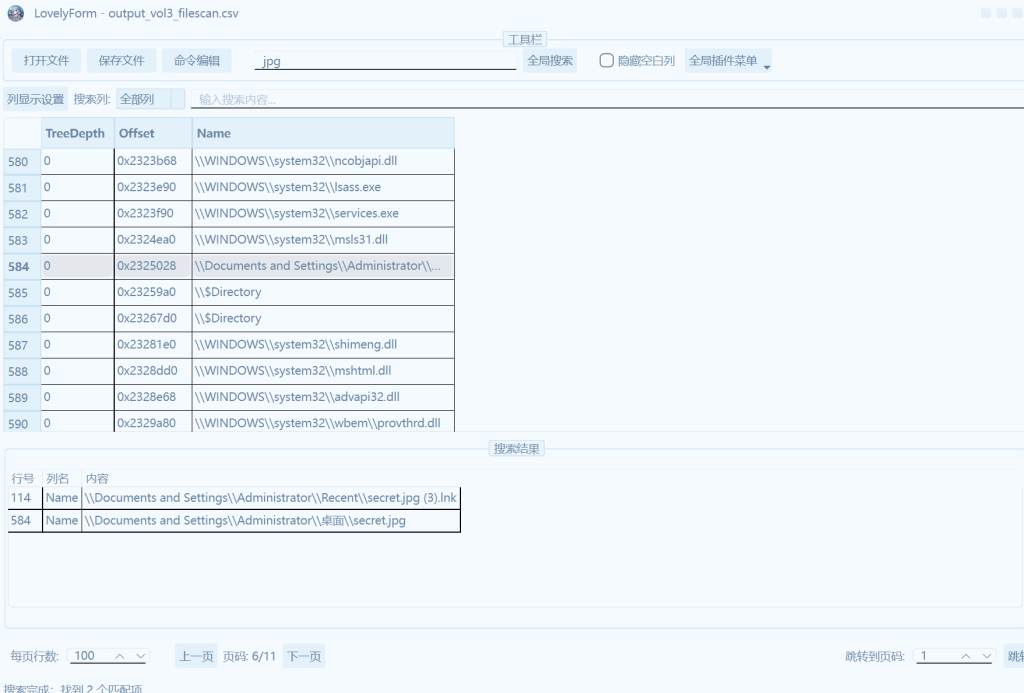This screenshot has height=693, width=1024.
Task: Click the 全局搜索 global search button
Action: pyautogui.click(x=550, y=61)
